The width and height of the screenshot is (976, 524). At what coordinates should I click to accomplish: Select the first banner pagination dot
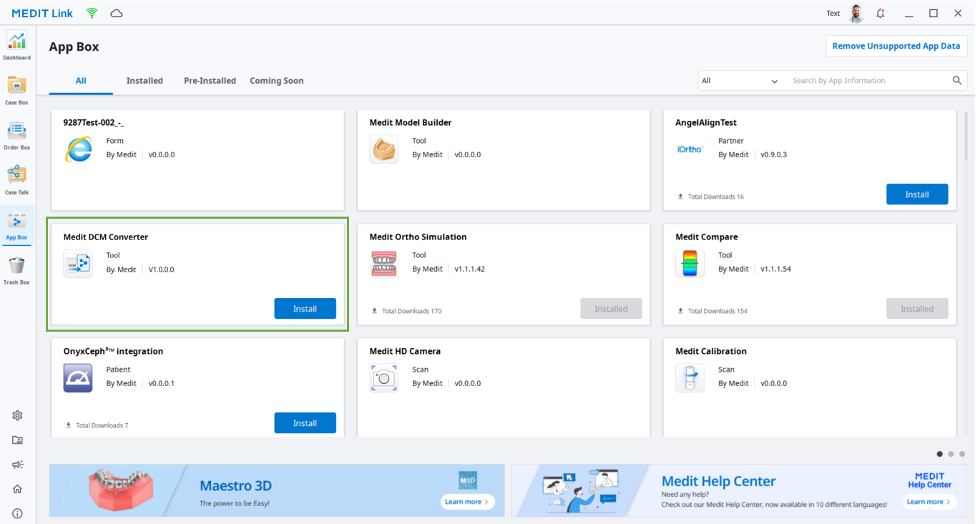pos(940,454)
